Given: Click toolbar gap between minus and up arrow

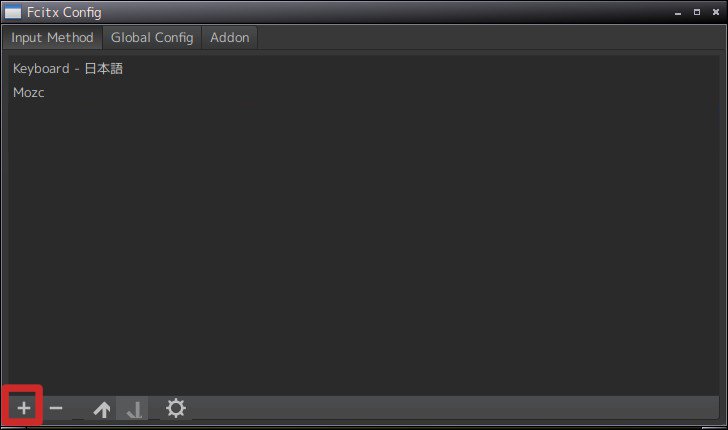Looking at the screenshot, I should (78, 408).
